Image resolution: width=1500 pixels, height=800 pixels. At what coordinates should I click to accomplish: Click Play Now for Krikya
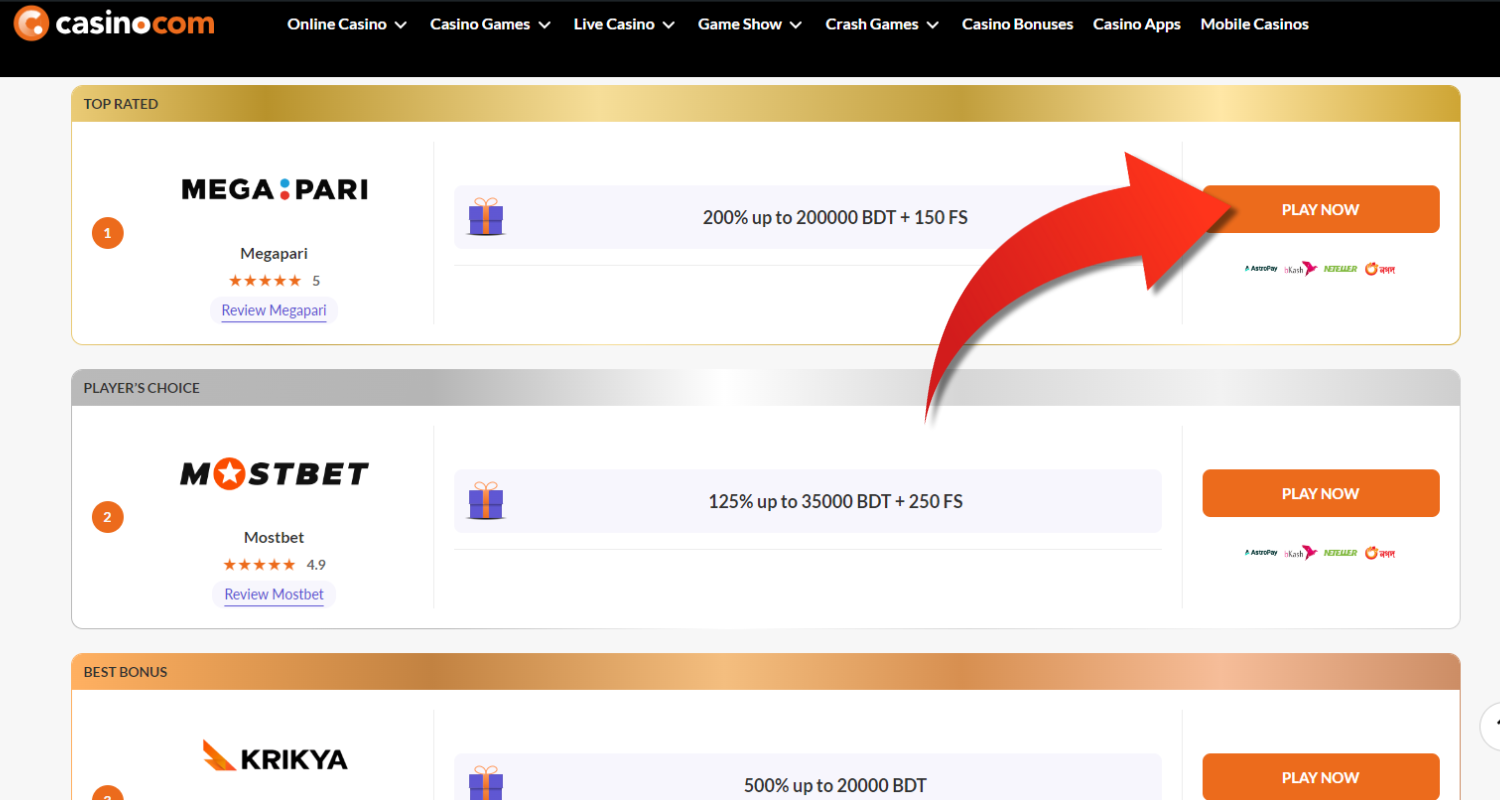pyautogui.click(x=1320, y=777)
